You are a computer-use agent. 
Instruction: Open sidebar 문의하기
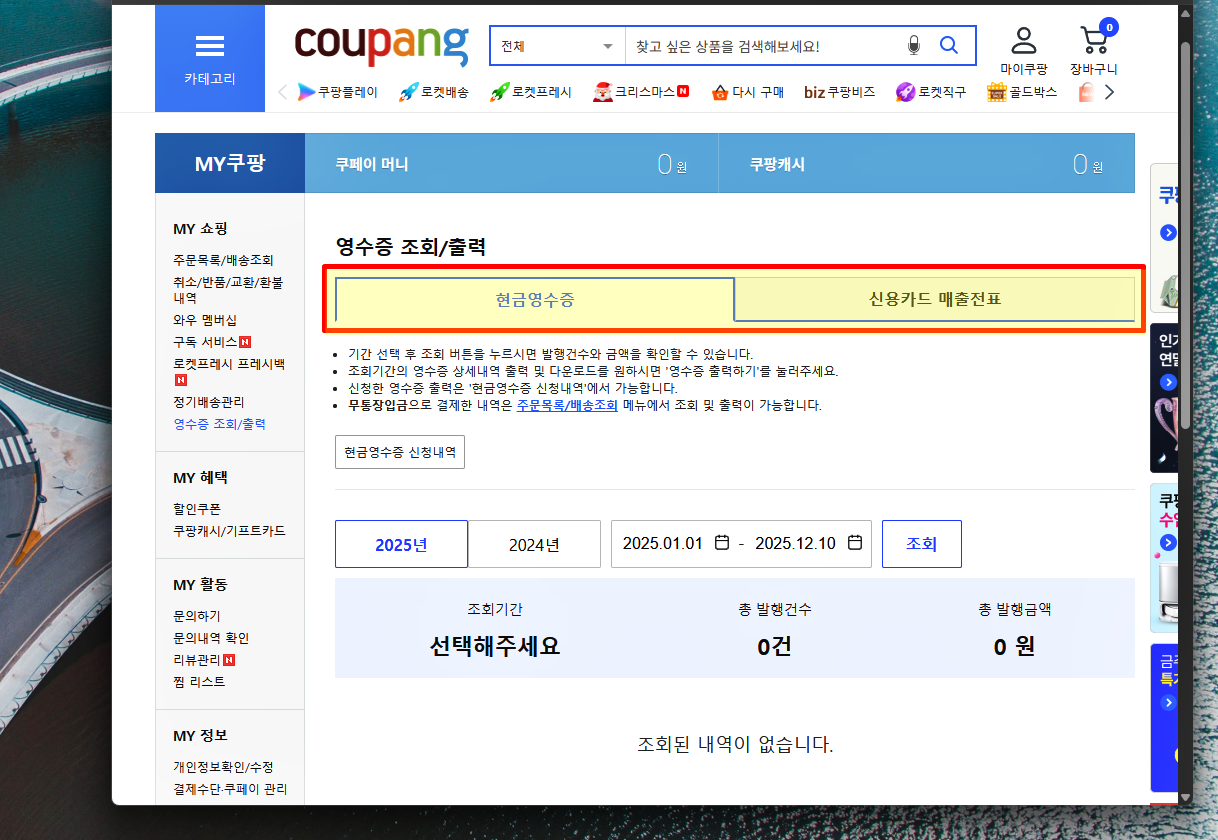[x=197, y=616]
